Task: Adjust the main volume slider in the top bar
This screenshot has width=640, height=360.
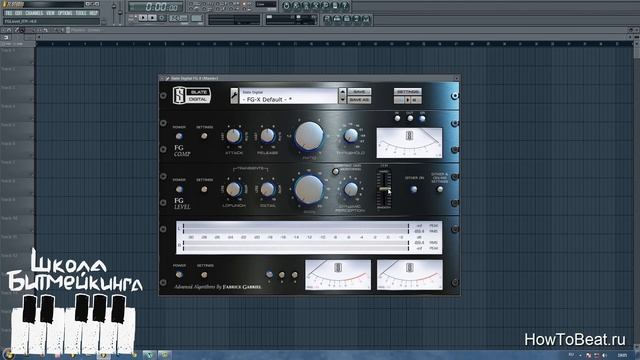Action: click(x=114, y=13)
